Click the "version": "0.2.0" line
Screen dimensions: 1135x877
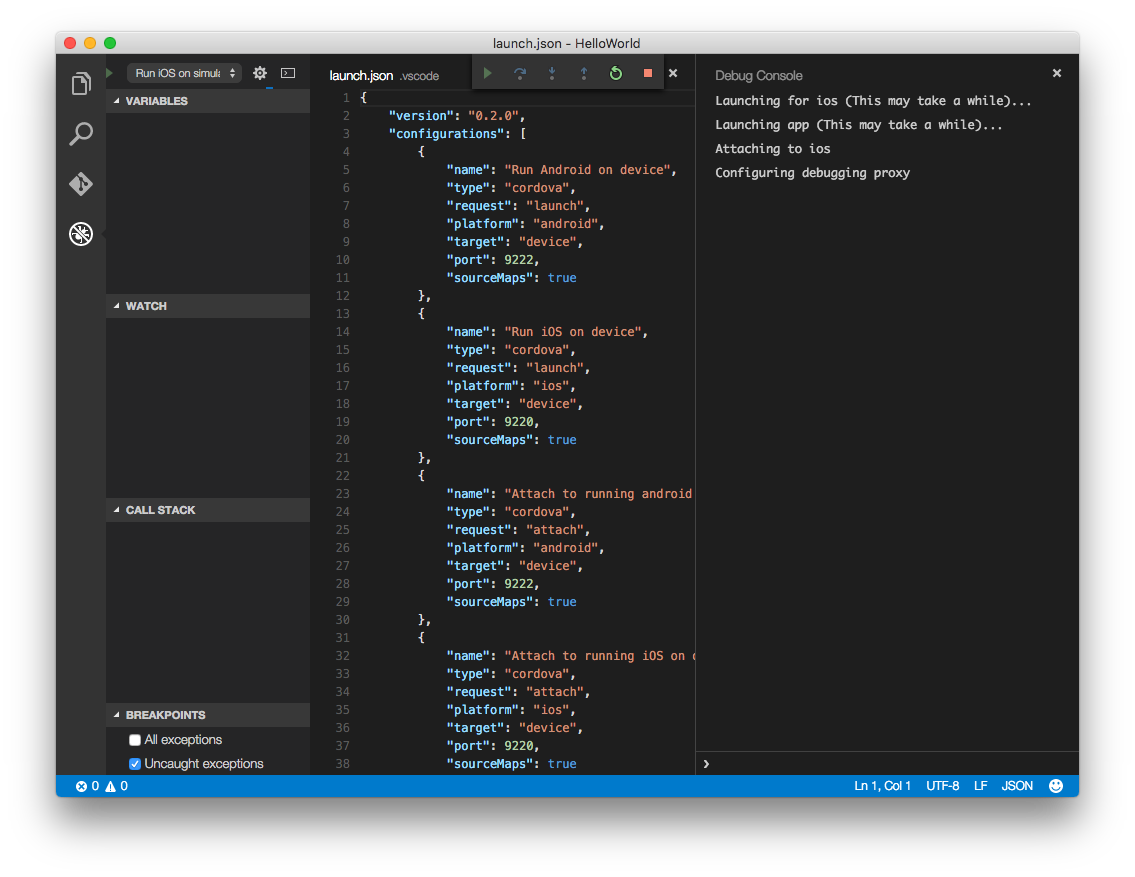[x=457, y=116]
